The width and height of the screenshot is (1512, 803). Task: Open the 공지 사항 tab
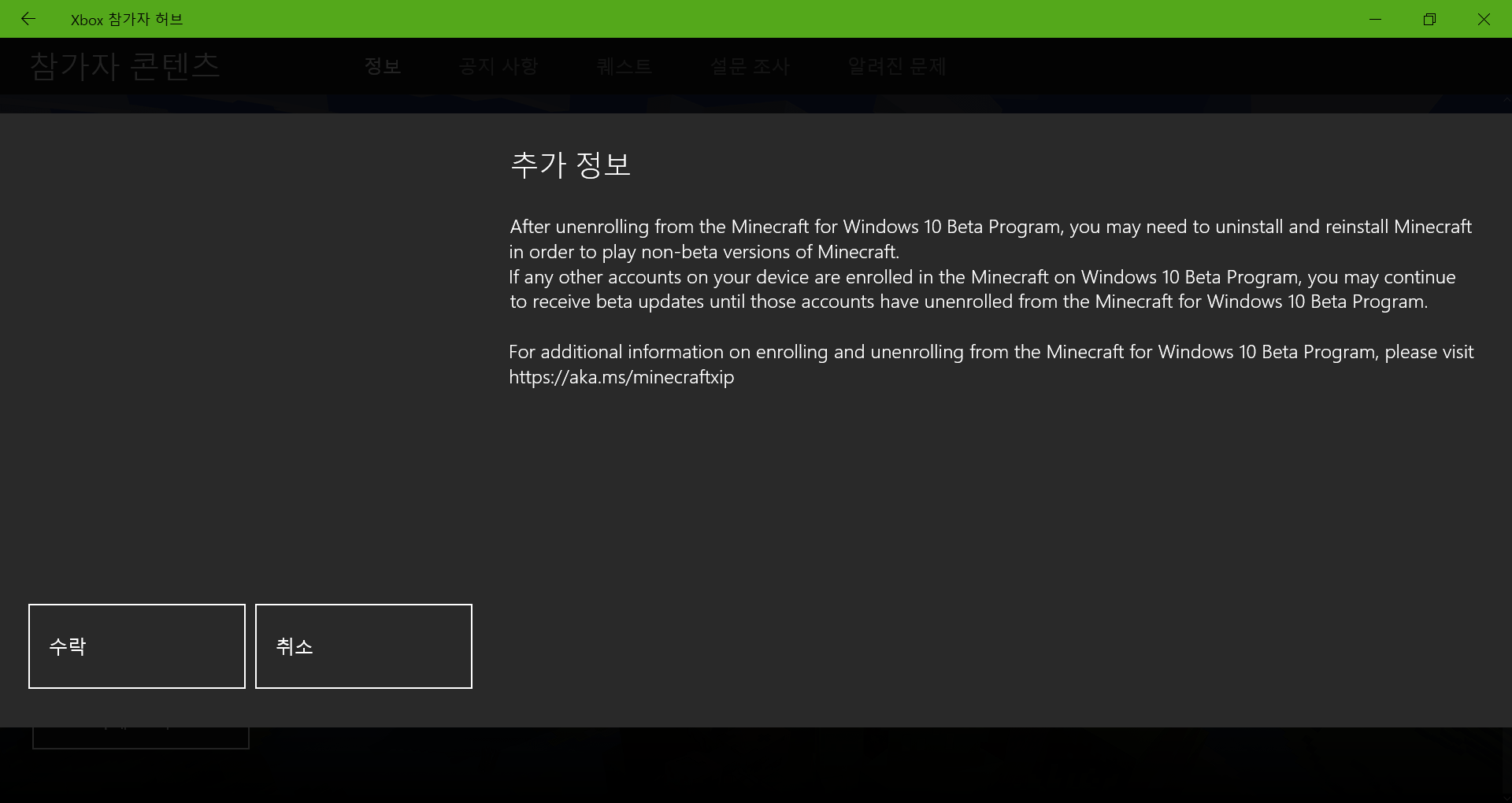click(498, 66)
